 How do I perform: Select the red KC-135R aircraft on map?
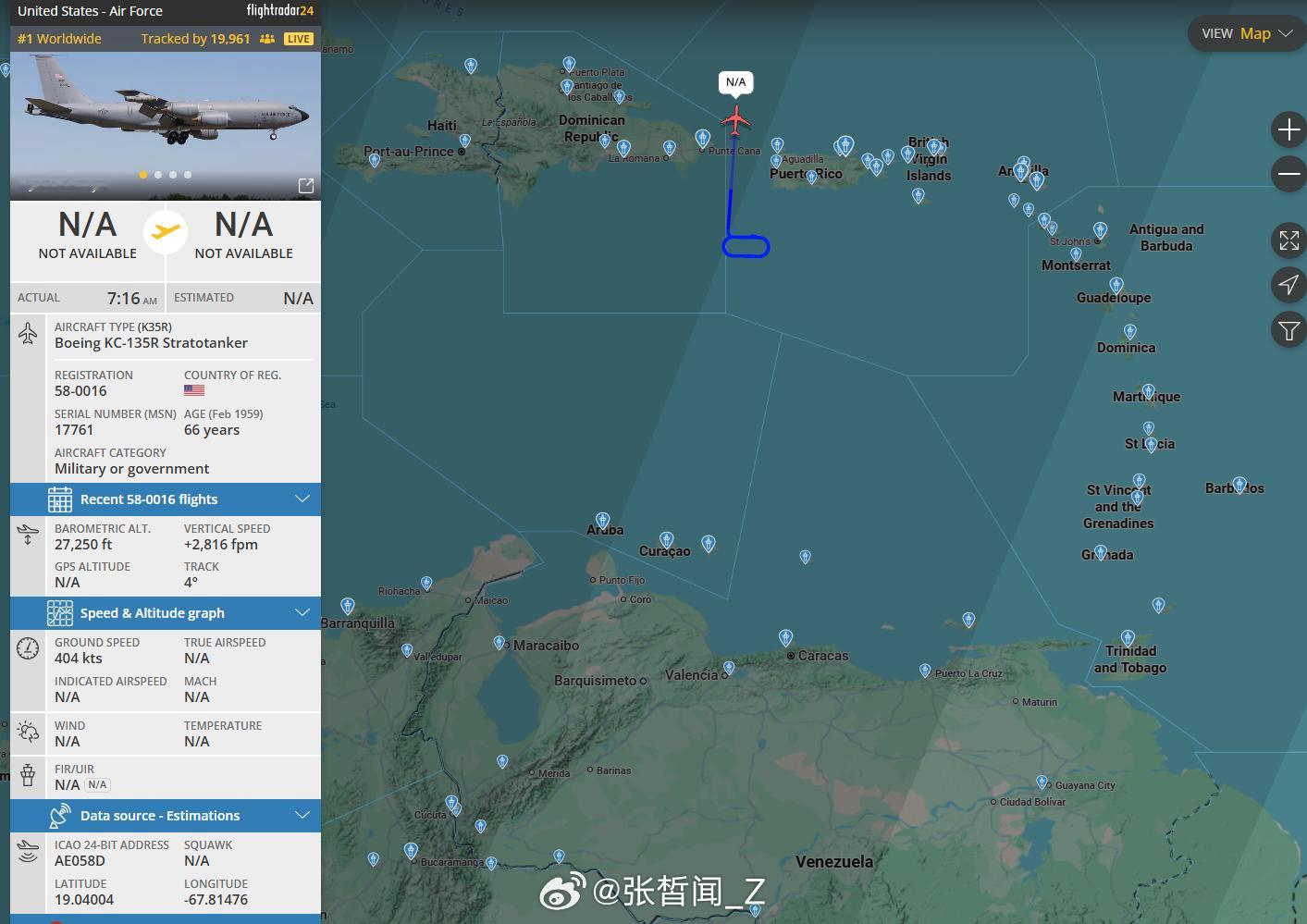click(x=735, y=120)
